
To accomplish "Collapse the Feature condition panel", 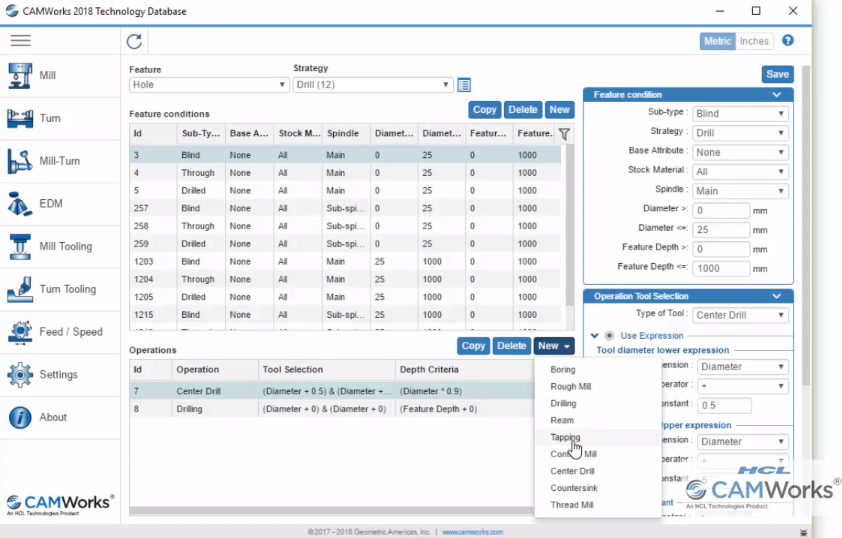I will [x=777, y=95].
